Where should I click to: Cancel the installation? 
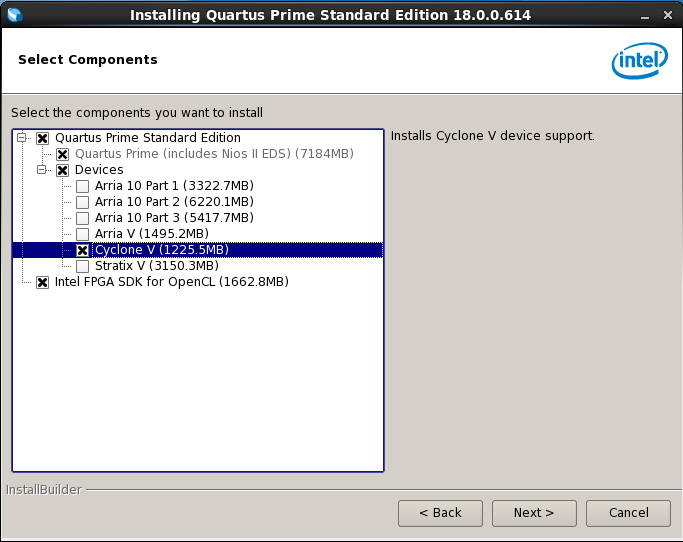[x=628, y=513]
